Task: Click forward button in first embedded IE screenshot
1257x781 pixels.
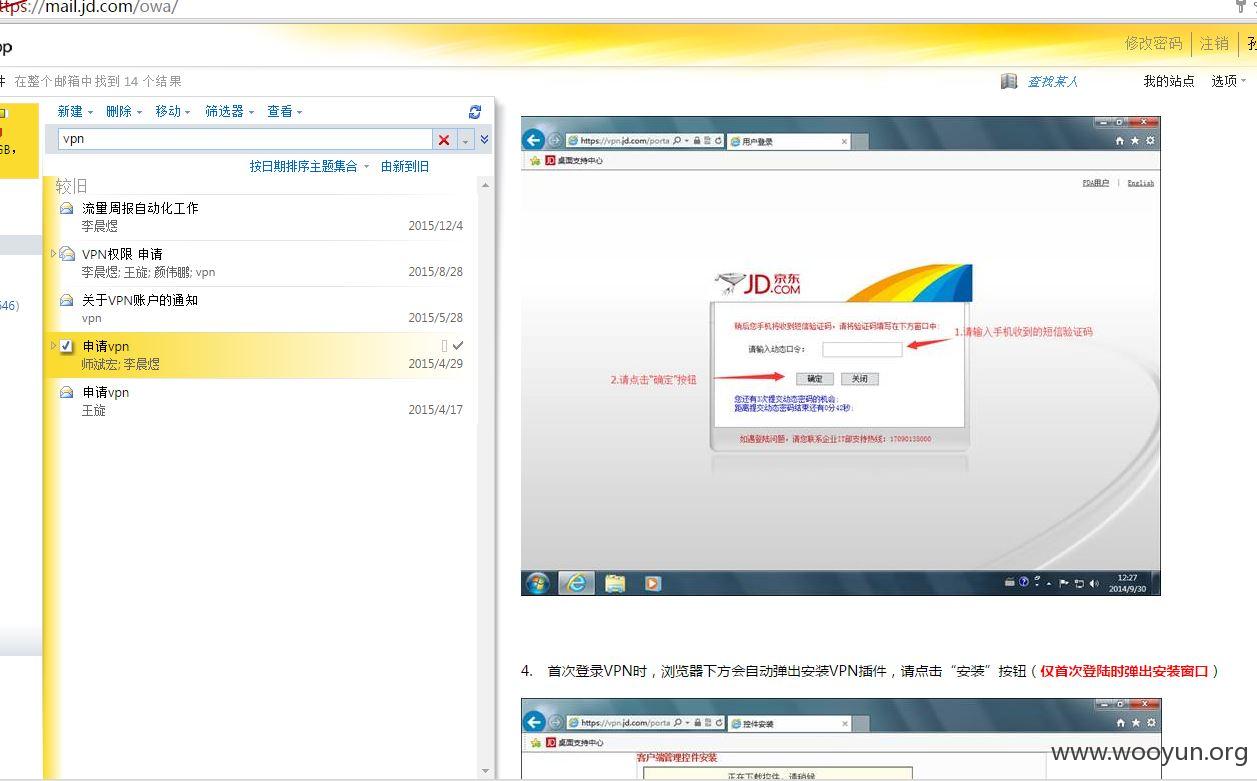Action: (x=555, y=141)
